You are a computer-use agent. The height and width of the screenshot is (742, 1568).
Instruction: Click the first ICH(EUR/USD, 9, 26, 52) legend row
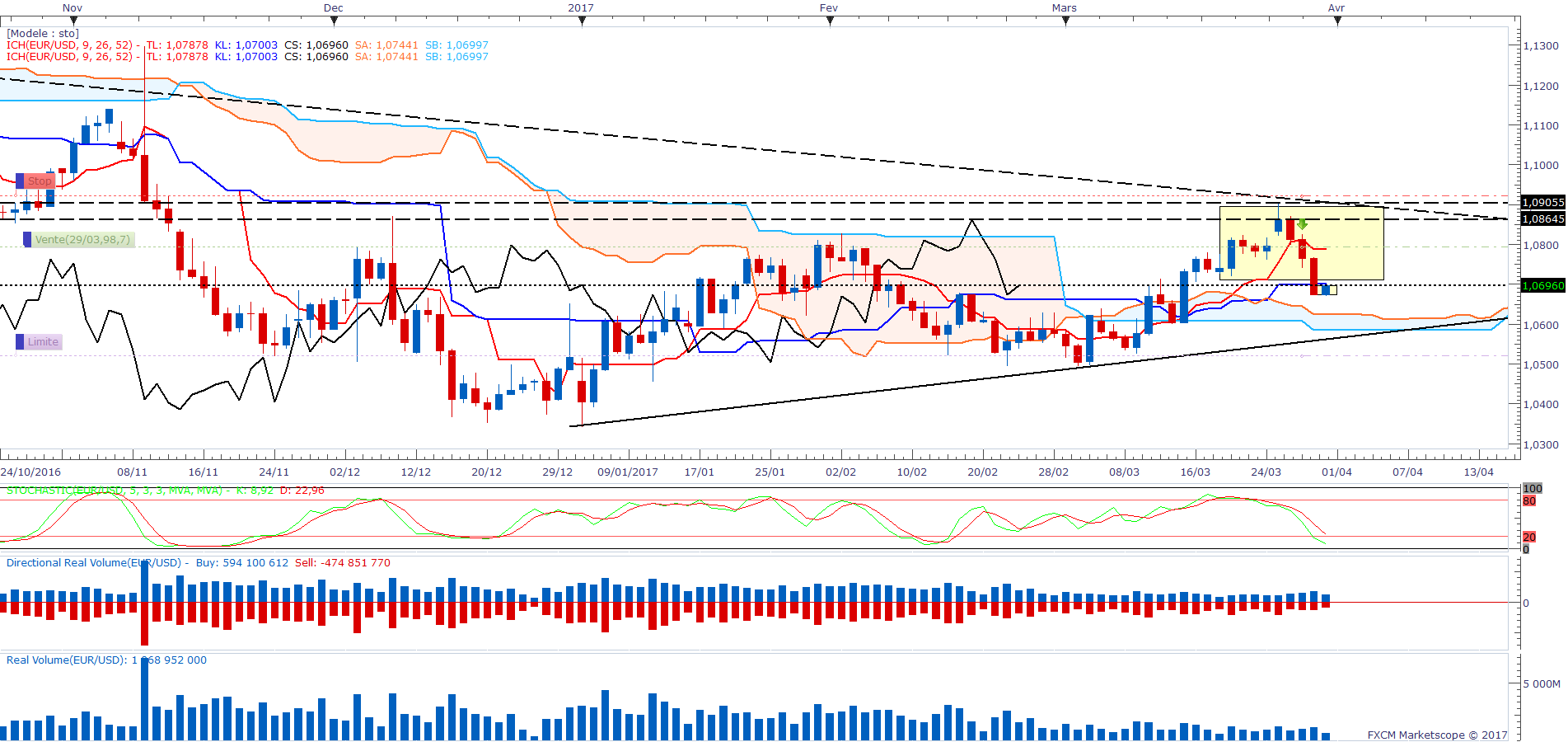pyautogui.click(x=247, y=45)
